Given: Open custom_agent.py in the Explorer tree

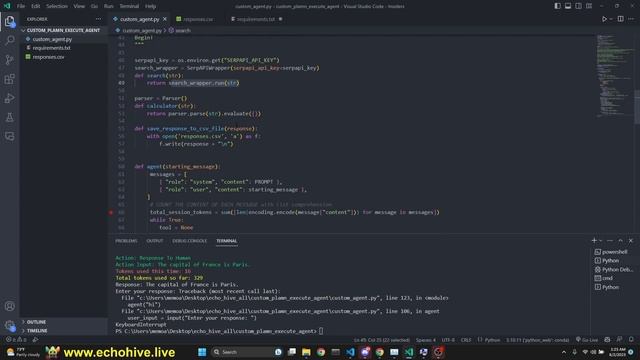Looking at the screenshot, I should 52,39.
